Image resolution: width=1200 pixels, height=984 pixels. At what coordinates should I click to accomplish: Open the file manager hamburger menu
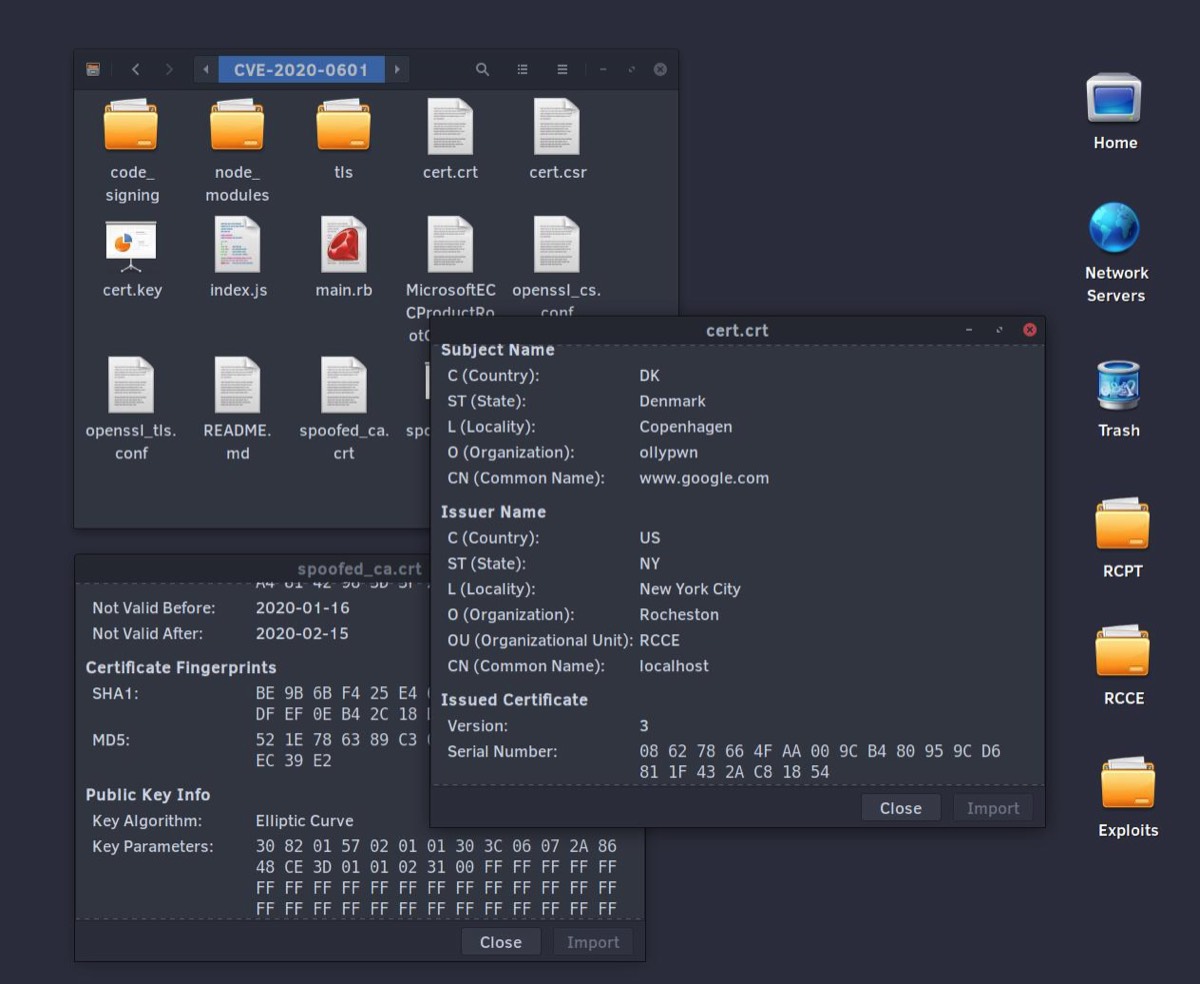pos(562,70)
